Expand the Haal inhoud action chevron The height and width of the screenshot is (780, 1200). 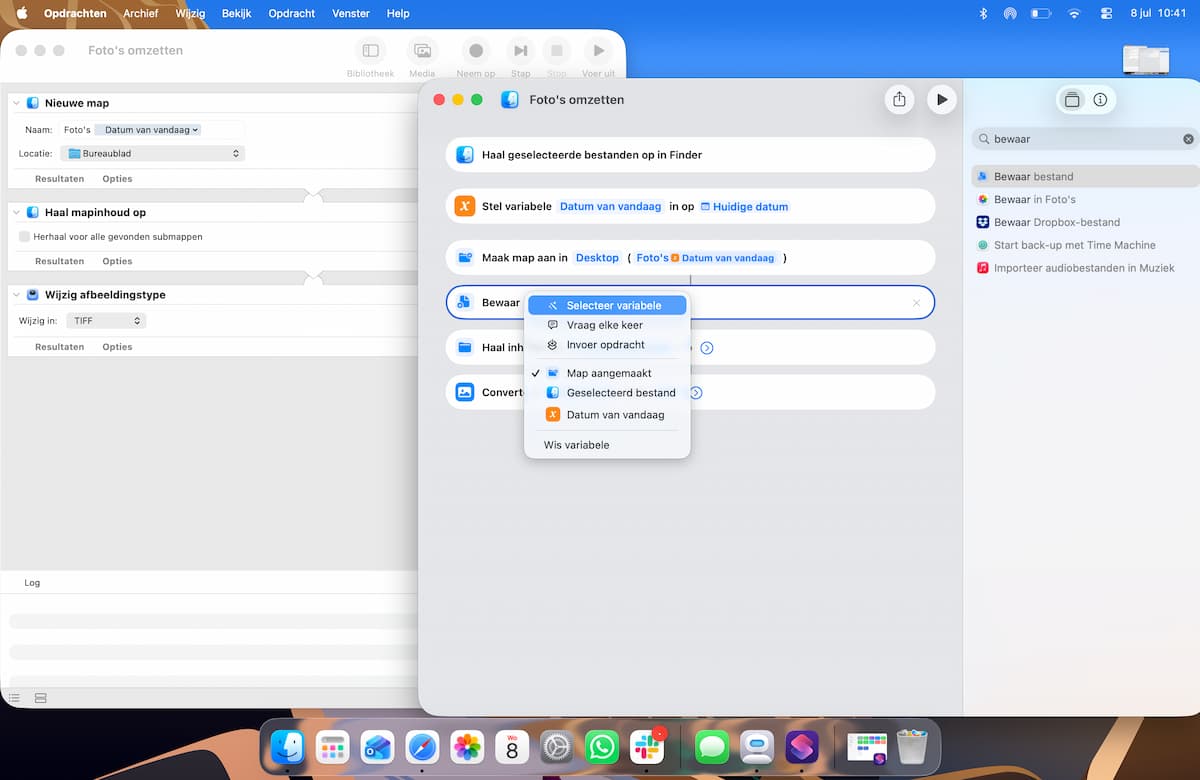707,348
